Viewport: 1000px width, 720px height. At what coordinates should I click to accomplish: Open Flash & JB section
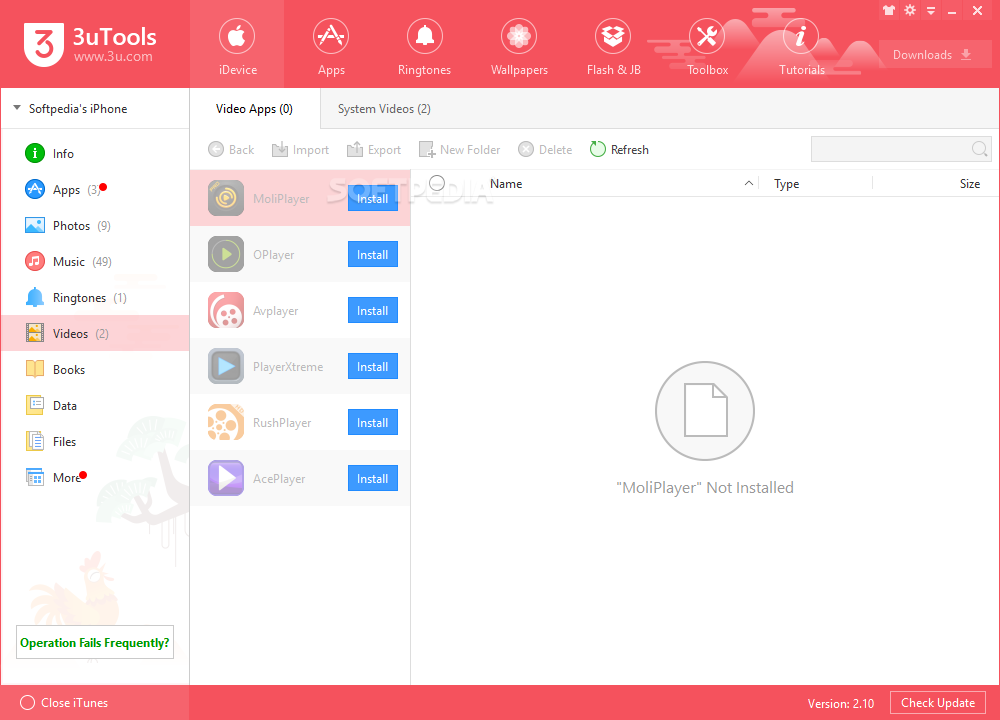(613, 45)
